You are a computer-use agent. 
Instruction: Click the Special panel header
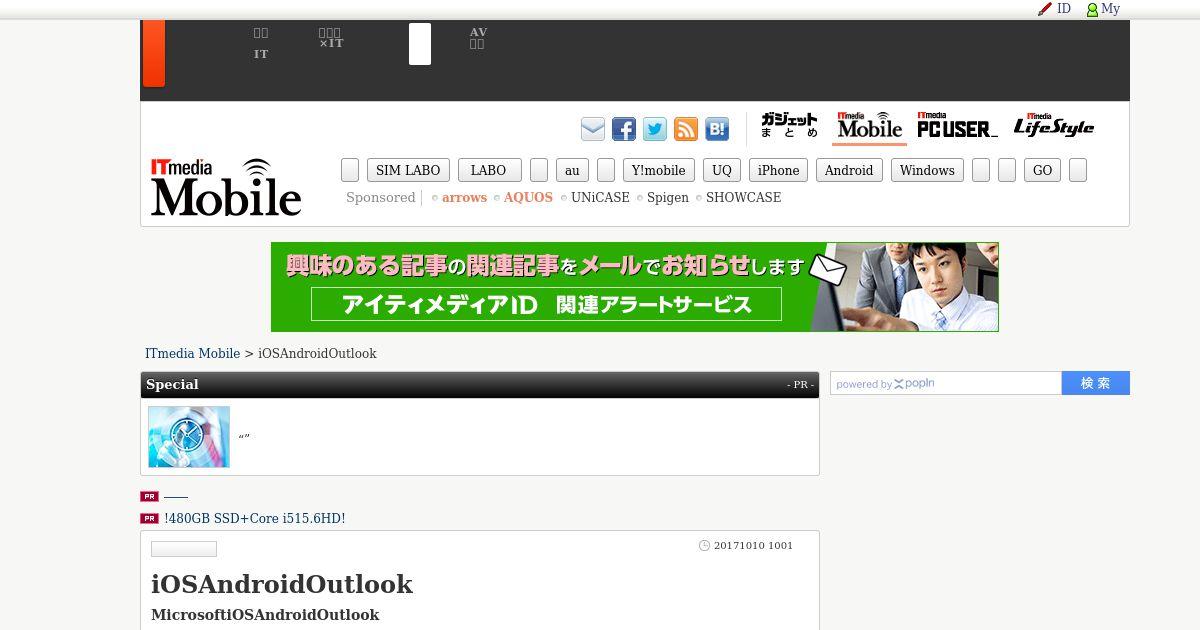480,385
